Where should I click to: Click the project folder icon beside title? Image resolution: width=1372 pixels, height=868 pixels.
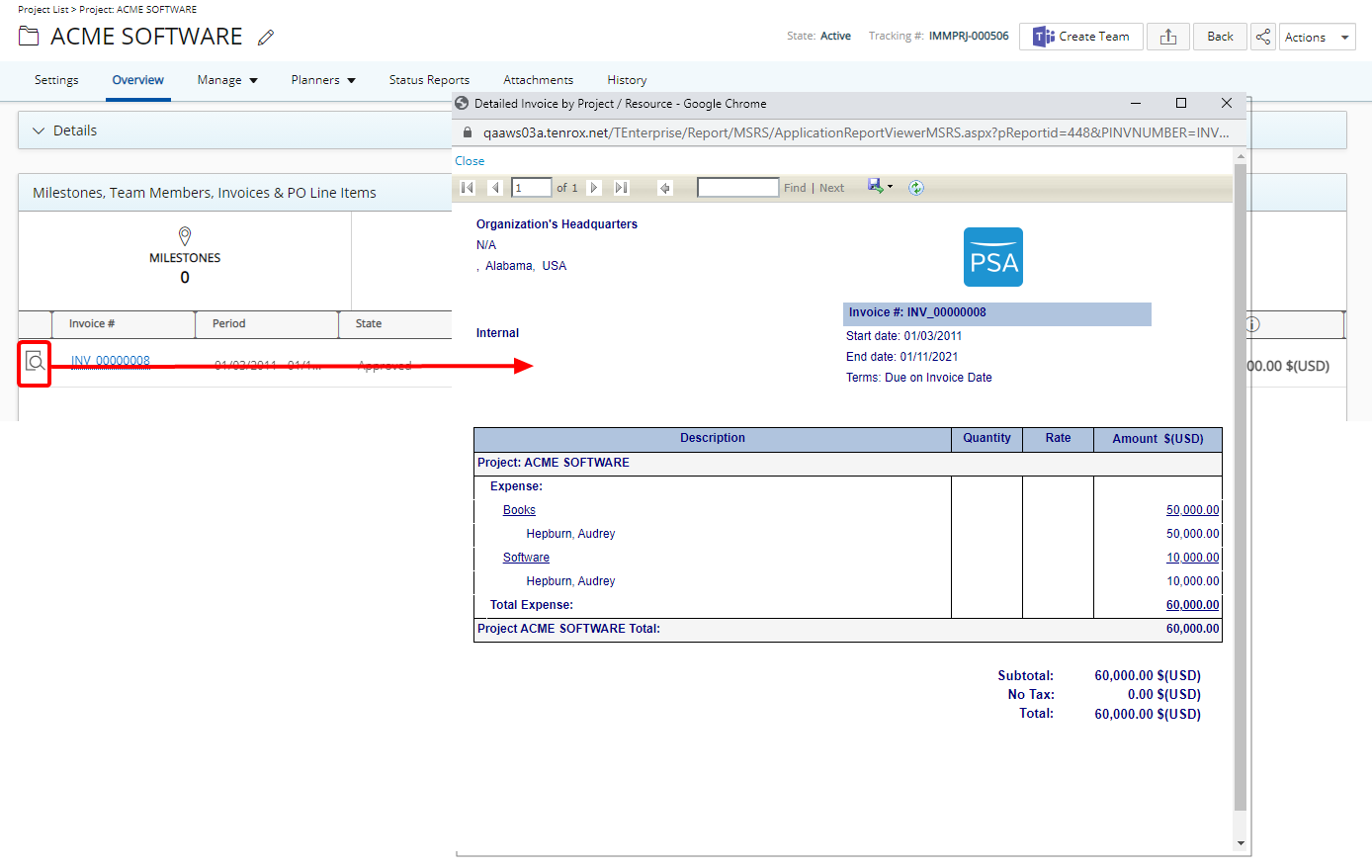tap(29, 37)
